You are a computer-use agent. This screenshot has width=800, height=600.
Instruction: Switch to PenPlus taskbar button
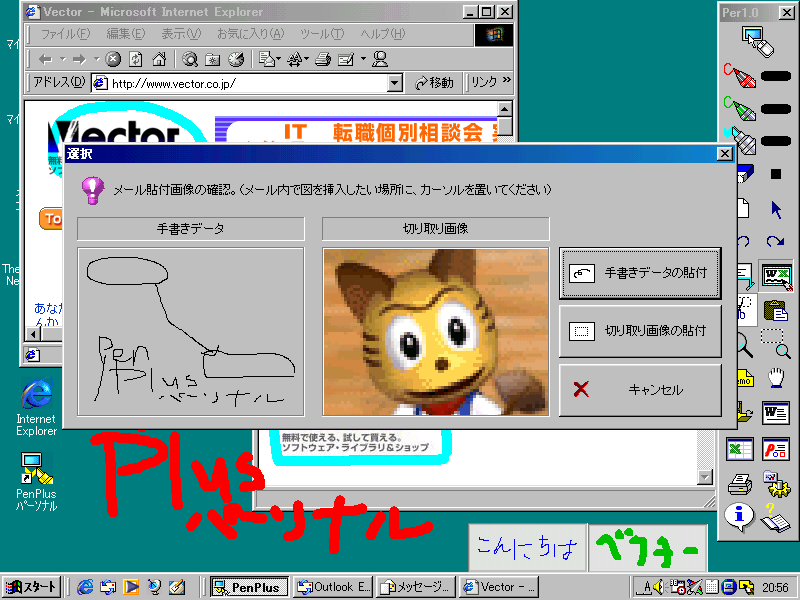[x=249, y=587]
